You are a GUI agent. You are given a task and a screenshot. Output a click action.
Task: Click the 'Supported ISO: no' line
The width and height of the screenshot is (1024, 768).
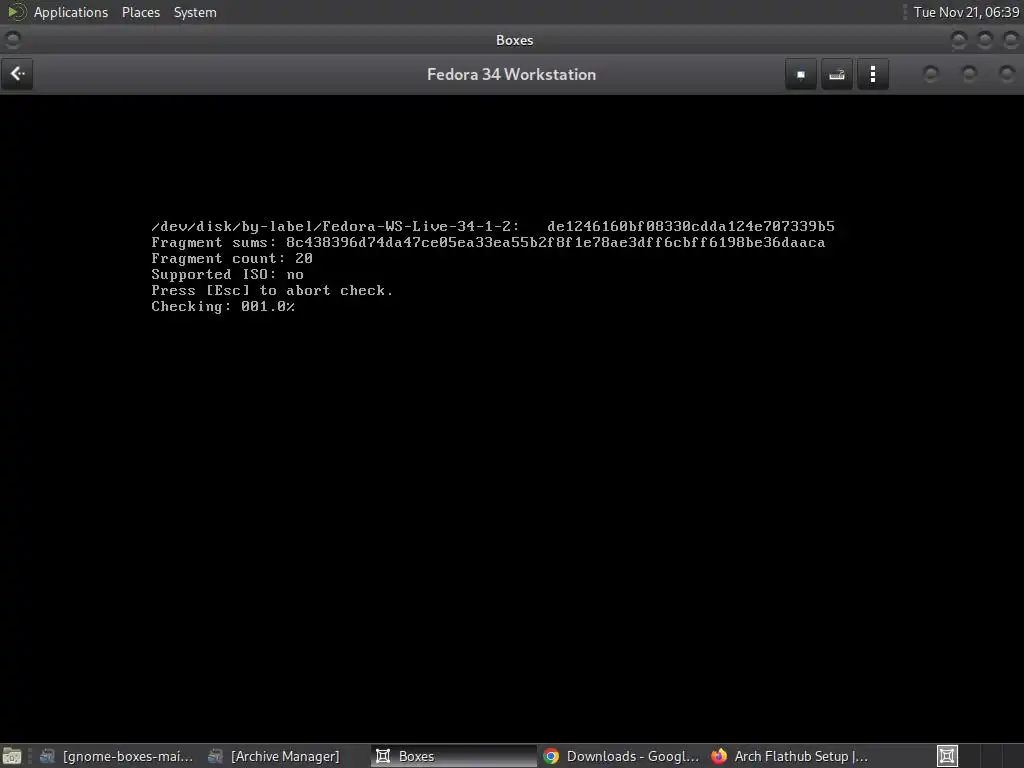[227, 274]
